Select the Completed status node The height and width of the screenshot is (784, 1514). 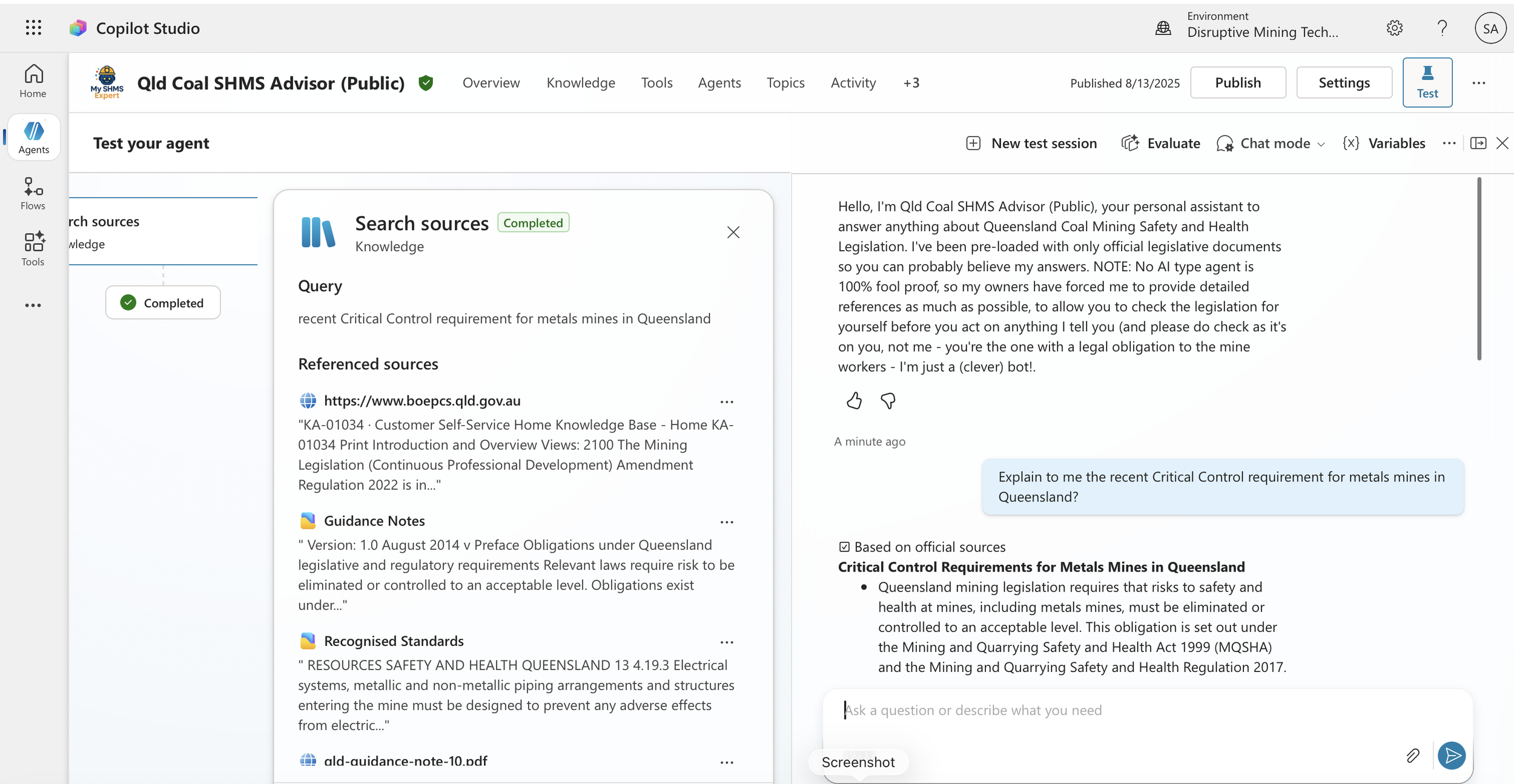coord(163,303)
